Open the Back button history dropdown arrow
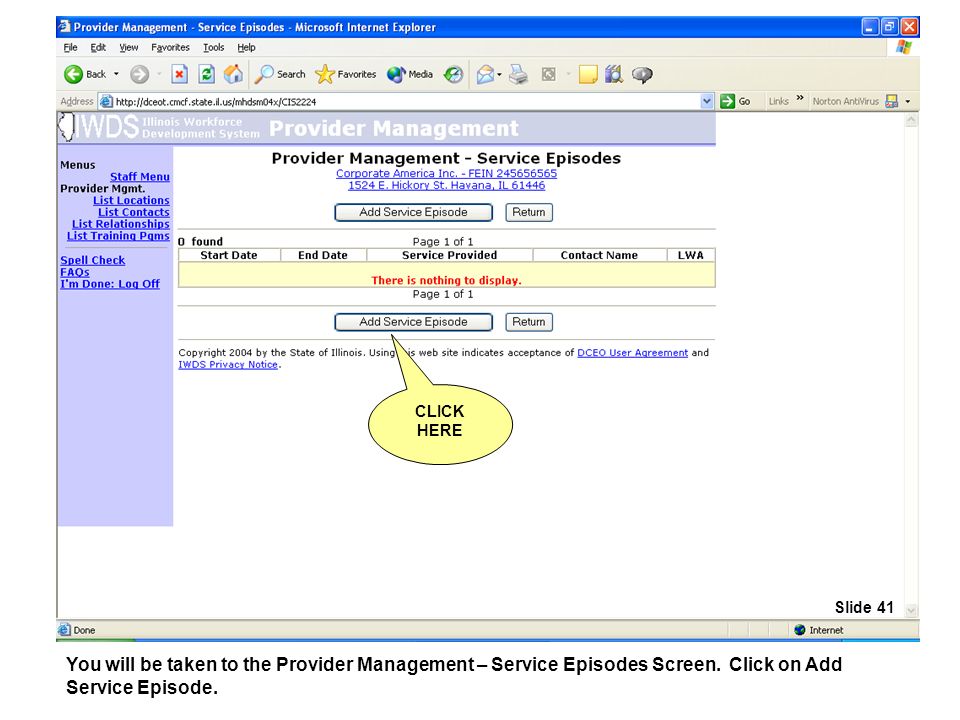960x720 pixels. tap(116, 75)
